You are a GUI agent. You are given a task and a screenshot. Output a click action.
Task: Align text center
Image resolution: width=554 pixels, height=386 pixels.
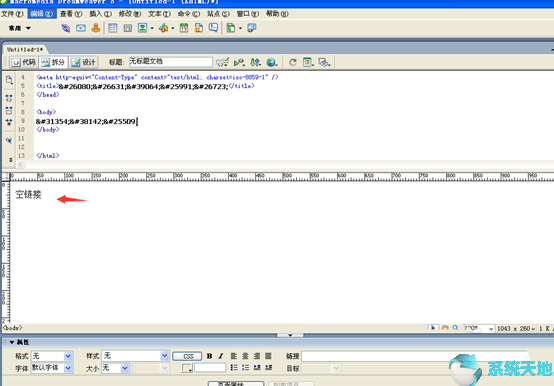pos(245,356)
